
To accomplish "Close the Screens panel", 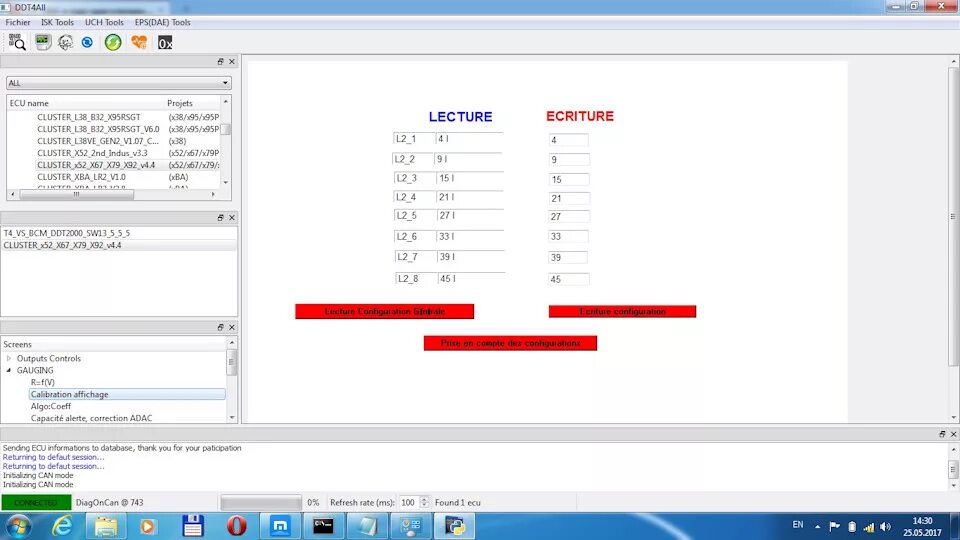I will point(231,328).
